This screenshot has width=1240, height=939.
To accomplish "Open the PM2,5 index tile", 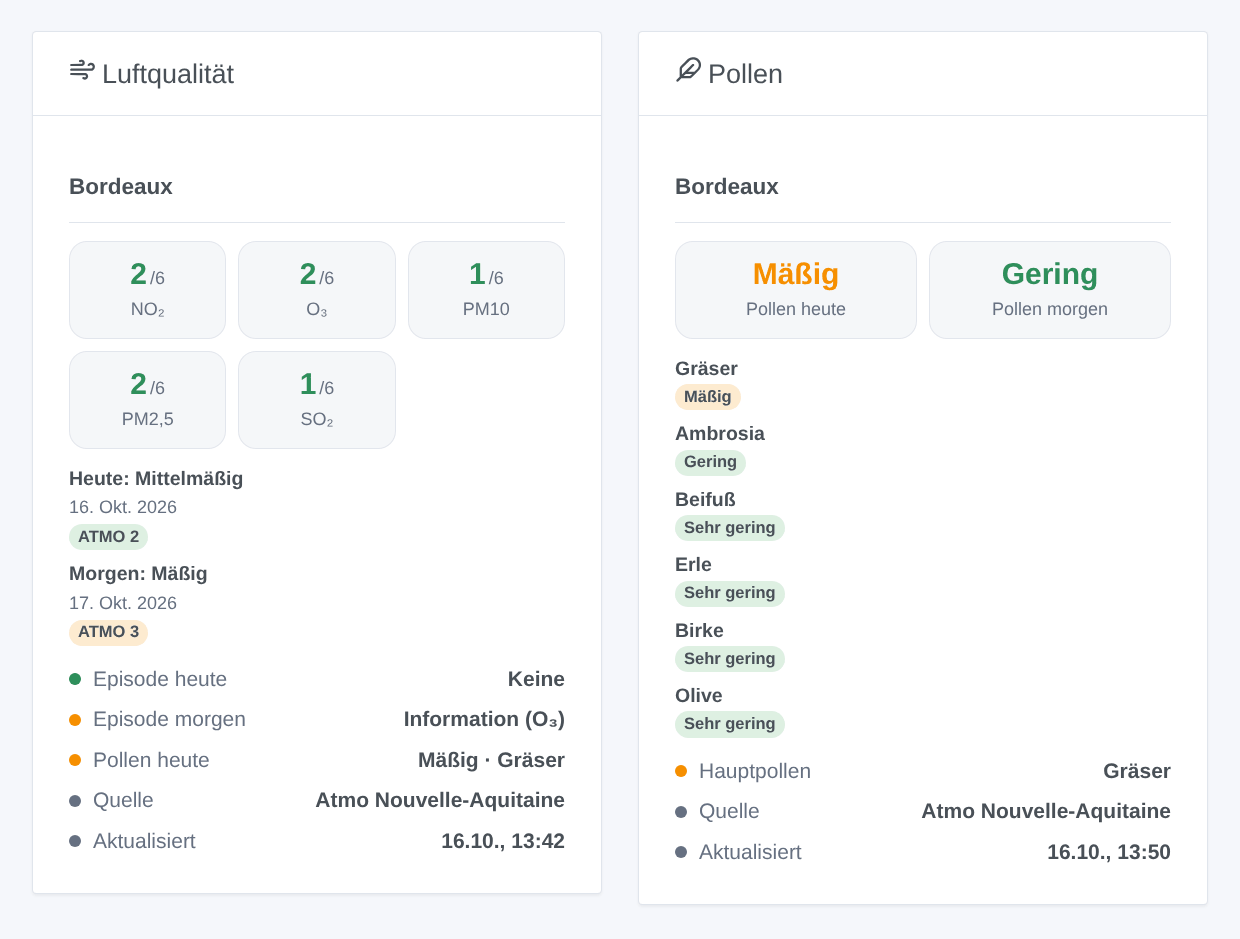I will [147, 400].
